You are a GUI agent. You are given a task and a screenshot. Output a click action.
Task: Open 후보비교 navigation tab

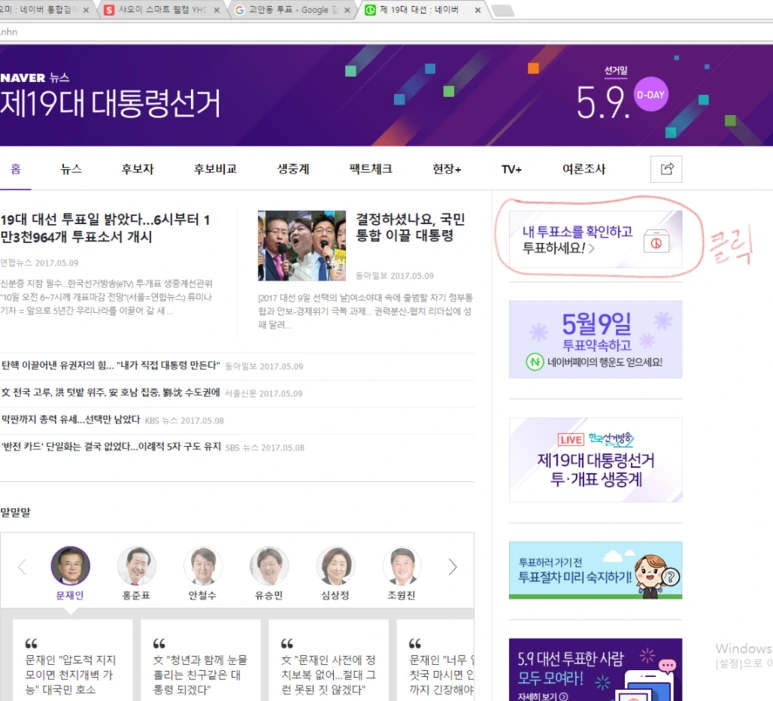(215, 169)
